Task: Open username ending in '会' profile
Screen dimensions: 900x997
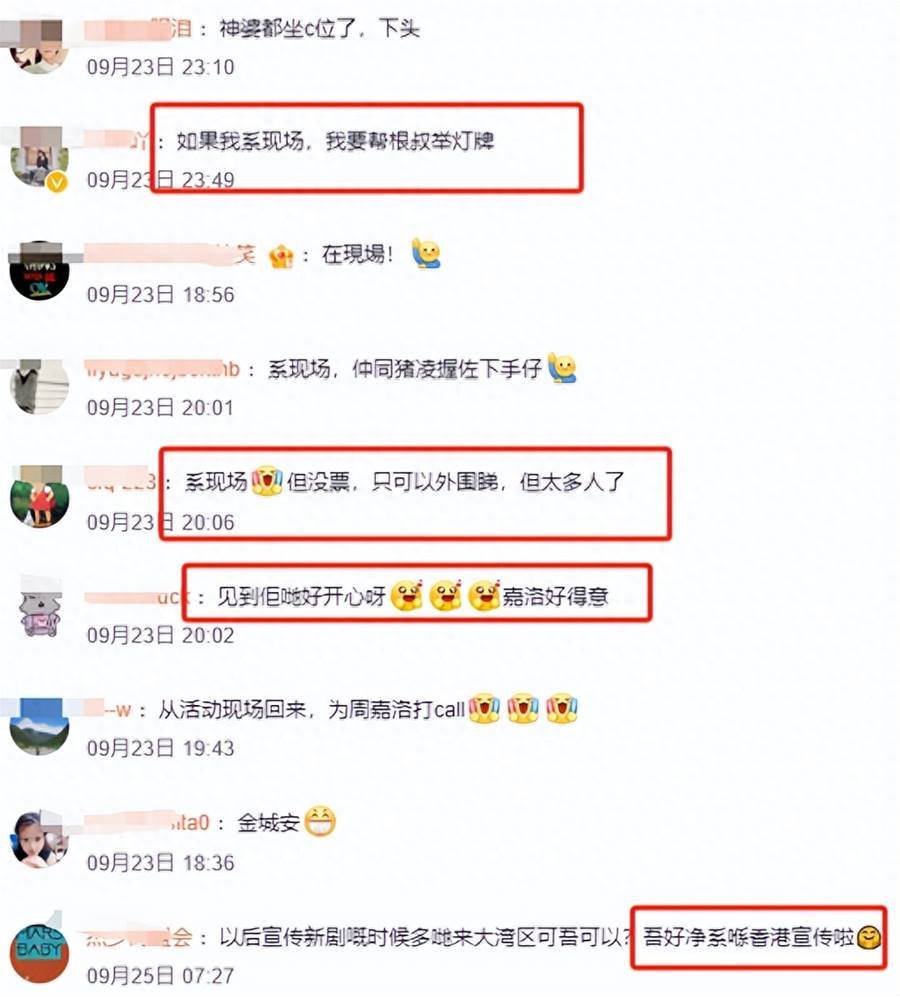Action: 139,937
